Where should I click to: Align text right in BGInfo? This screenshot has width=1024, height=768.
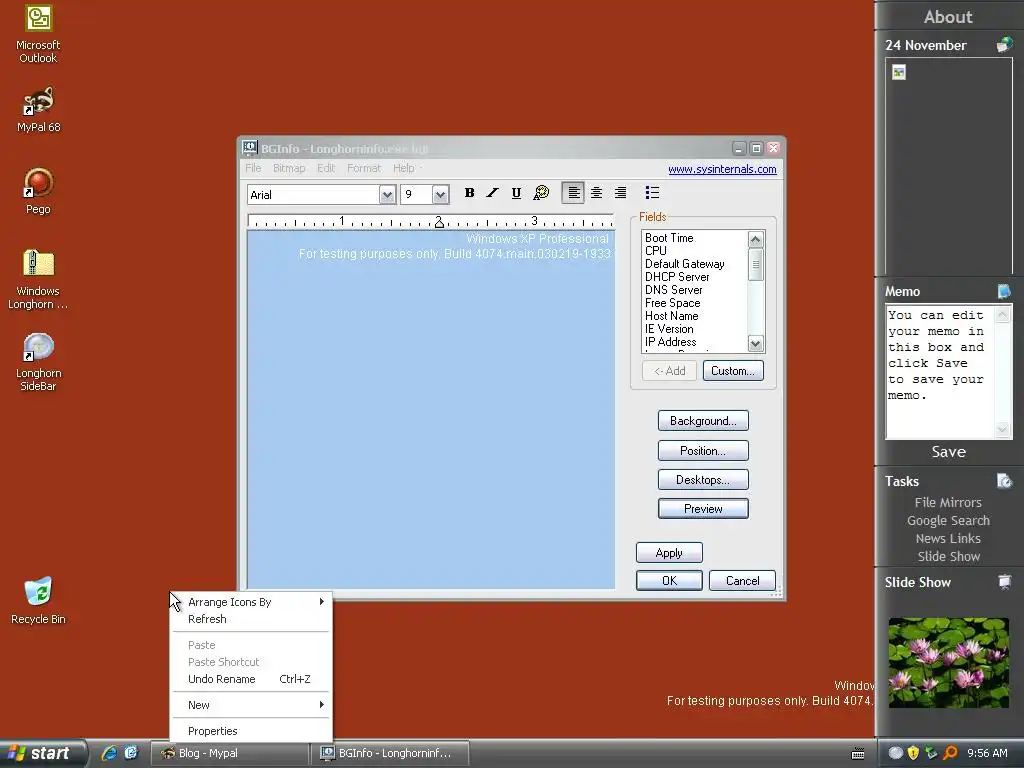tap(620, 193)
